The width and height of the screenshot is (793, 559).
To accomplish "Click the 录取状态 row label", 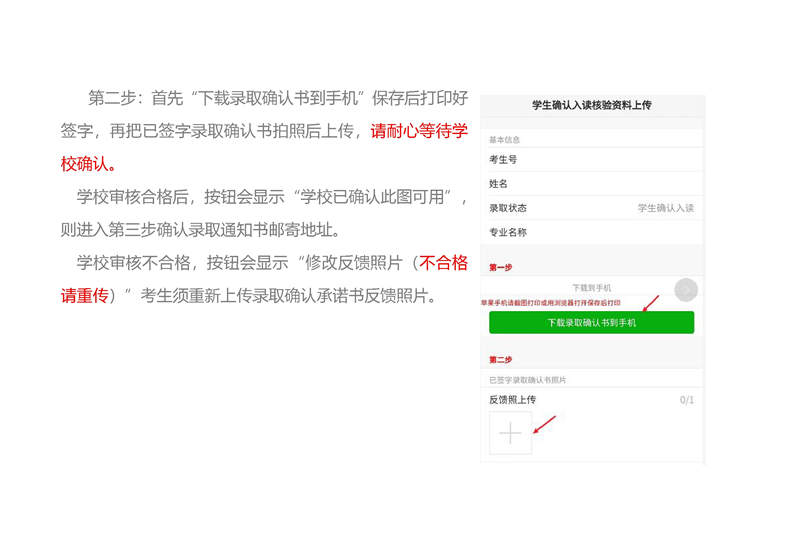I will (508, 208).
